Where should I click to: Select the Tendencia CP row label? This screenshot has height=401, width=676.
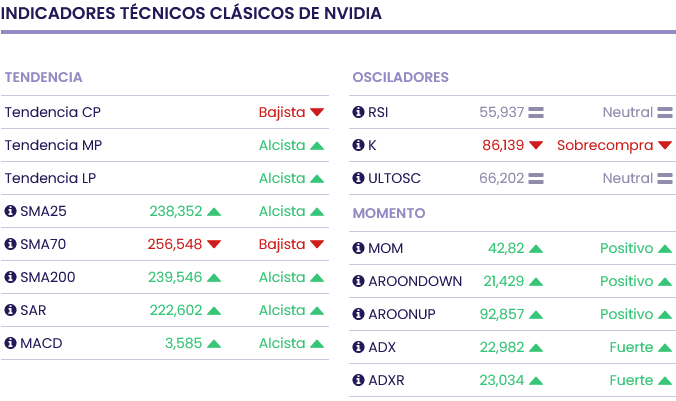(x=52, y=112)
